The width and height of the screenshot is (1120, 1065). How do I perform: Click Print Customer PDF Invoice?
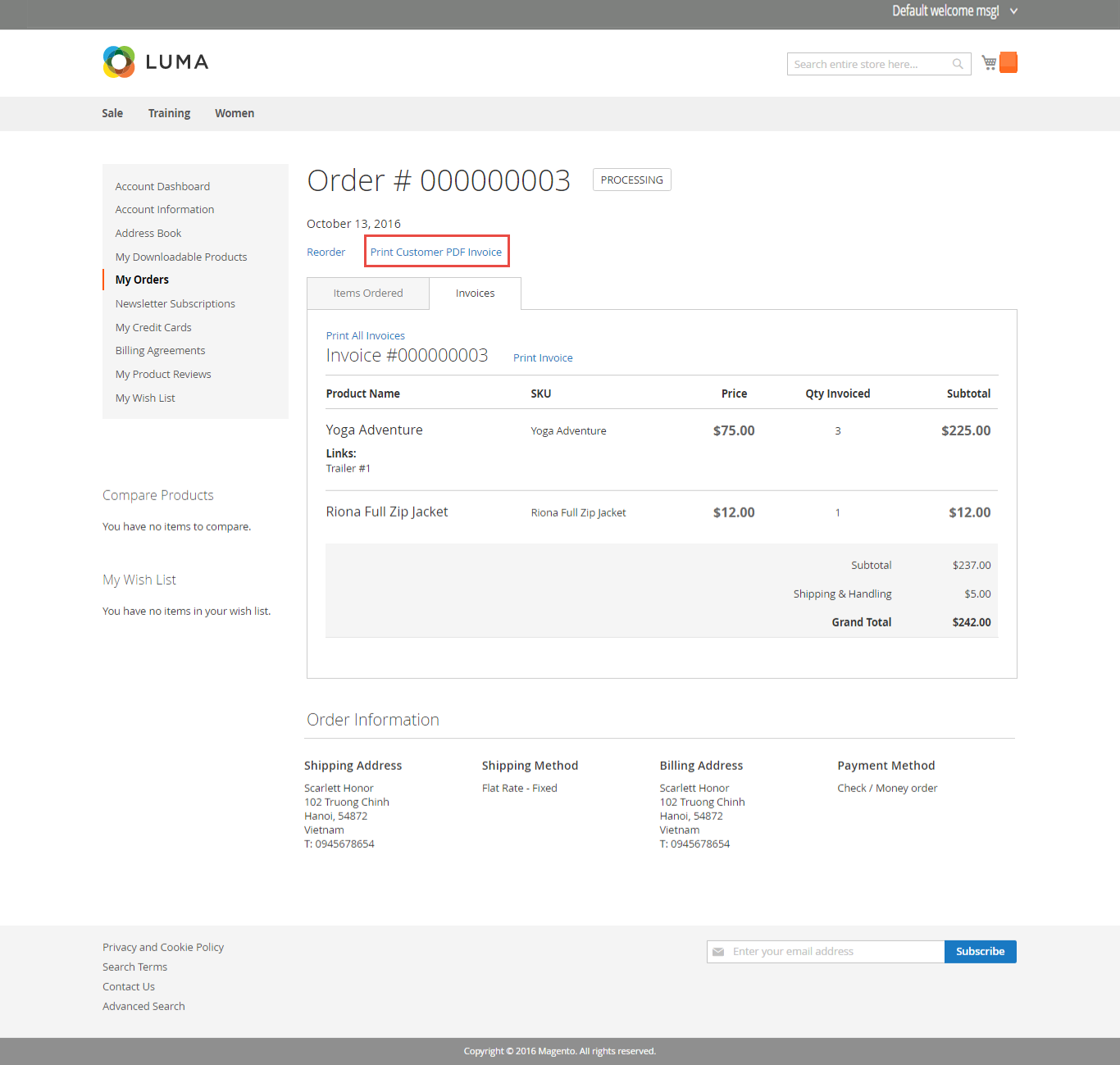(436, 252)
